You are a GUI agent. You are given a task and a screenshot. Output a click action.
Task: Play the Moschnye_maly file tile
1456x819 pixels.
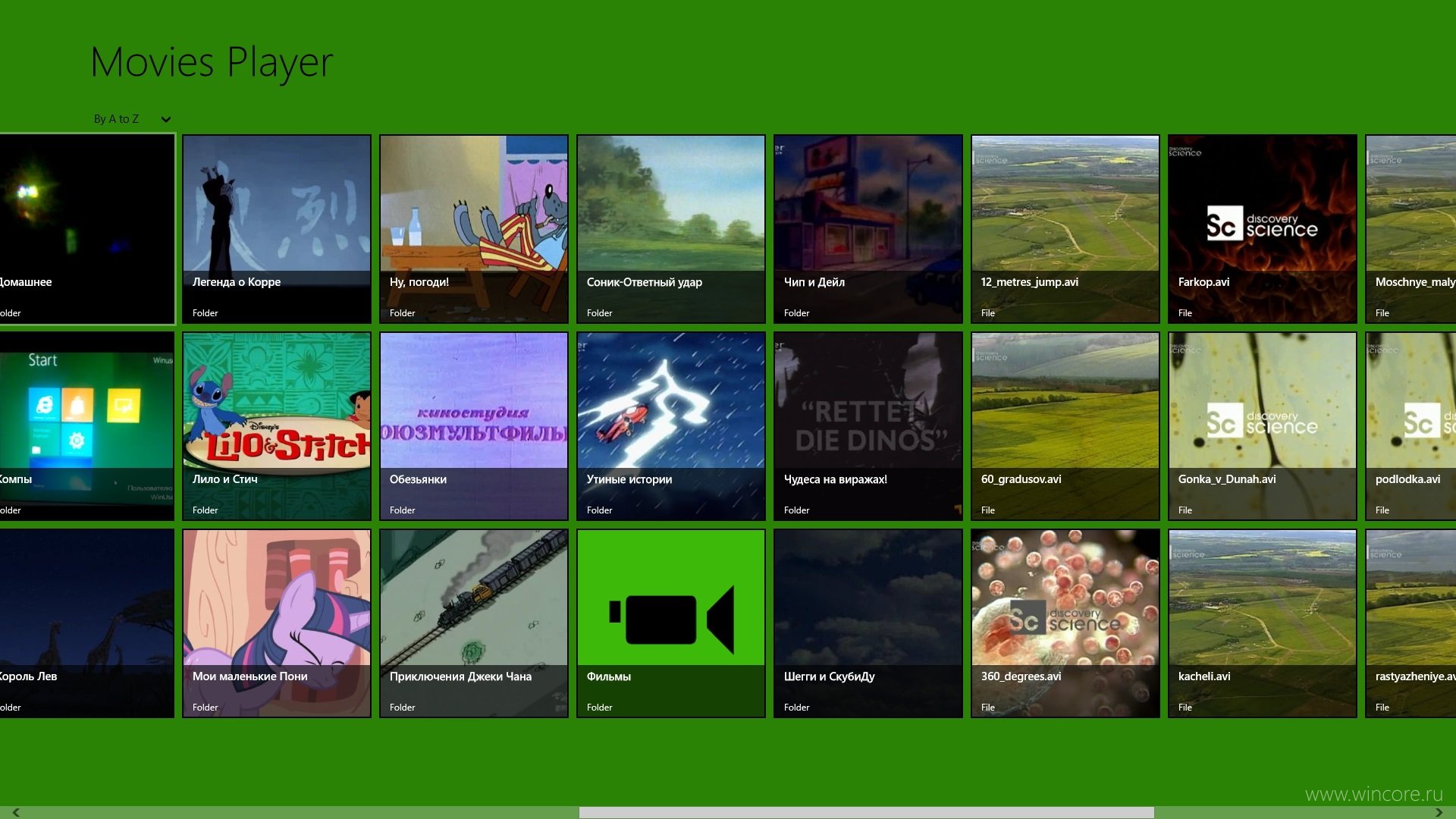(x=1410, y=229)
